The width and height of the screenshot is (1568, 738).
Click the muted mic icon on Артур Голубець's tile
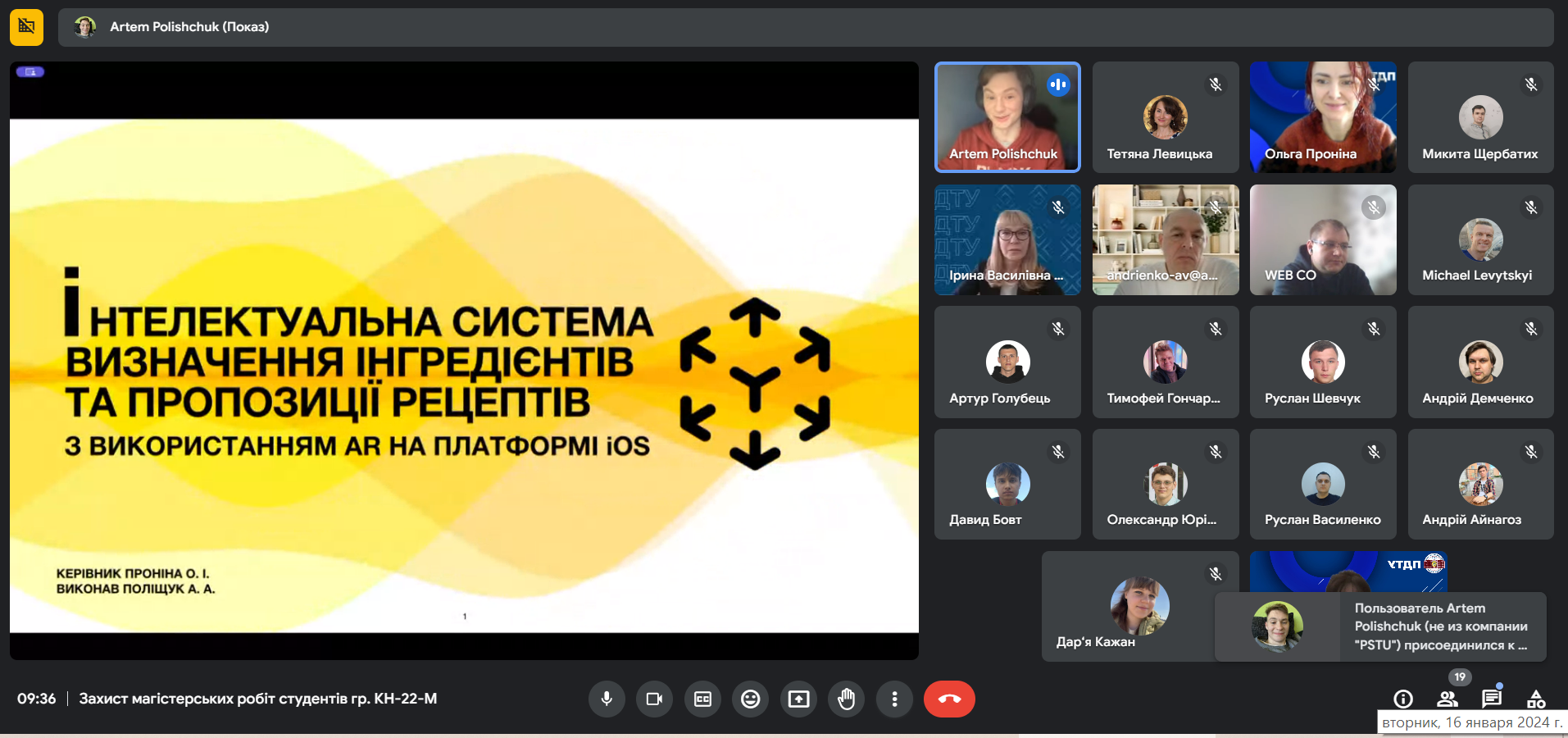[1058, 329]
